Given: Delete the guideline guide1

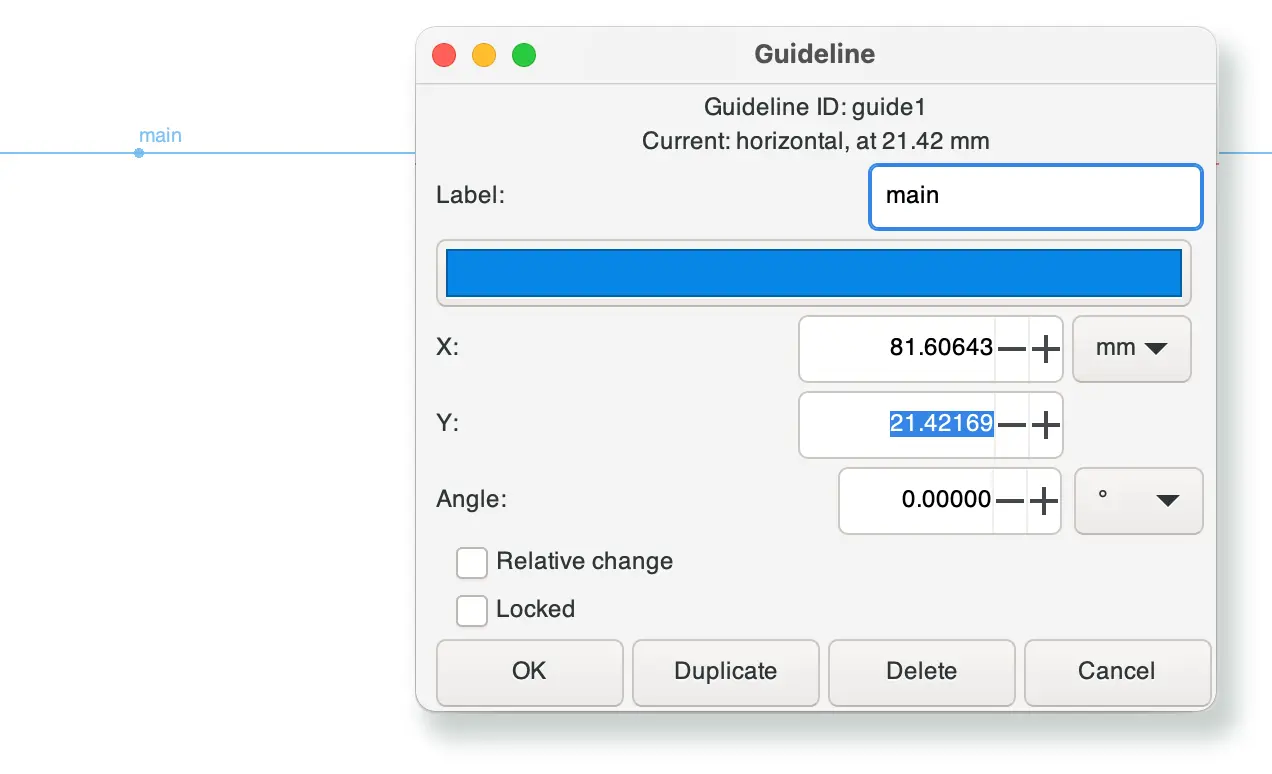Looking at the screenshot, I should (x=921, y=672).
